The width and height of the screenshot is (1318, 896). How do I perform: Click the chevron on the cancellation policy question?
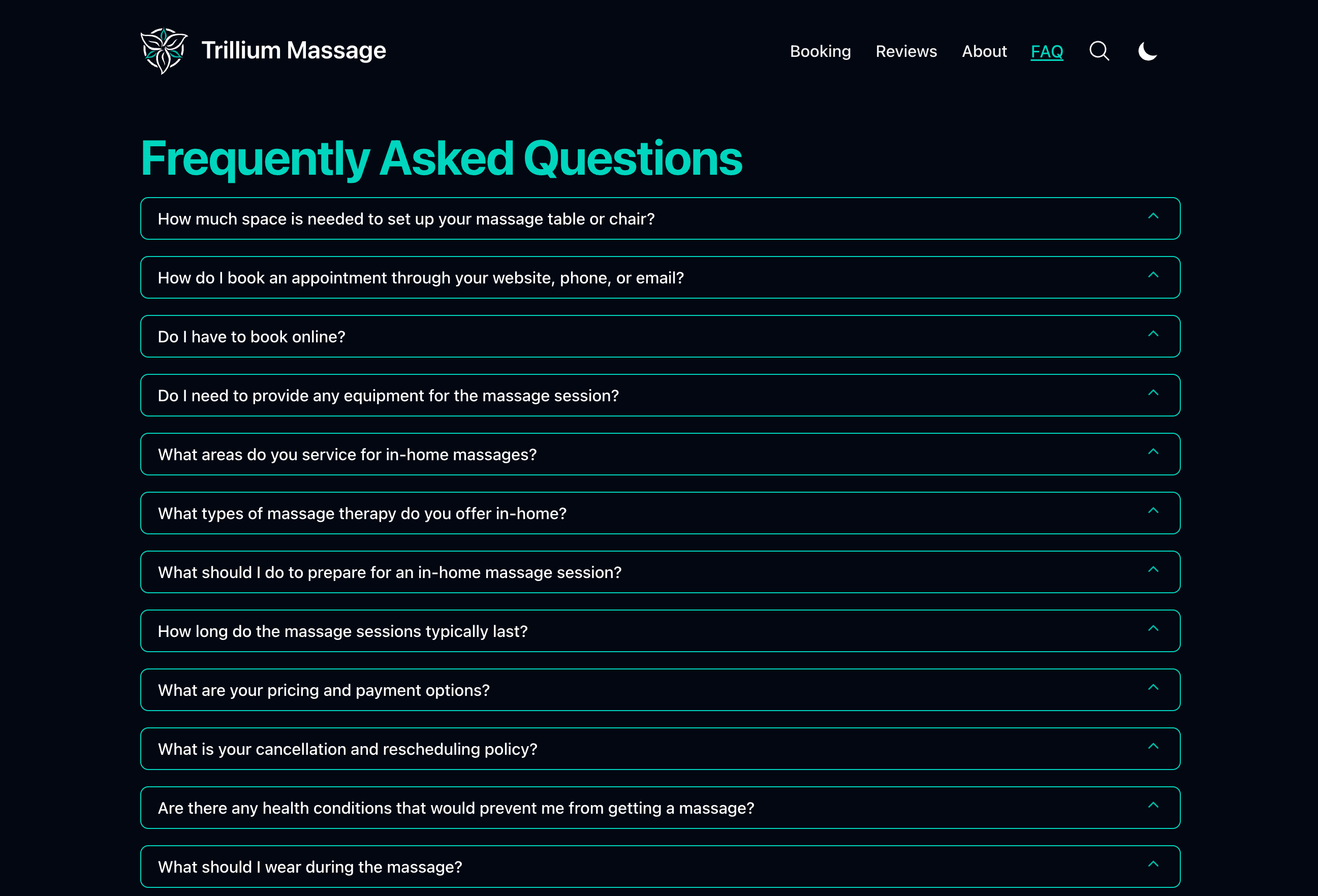1153,747
